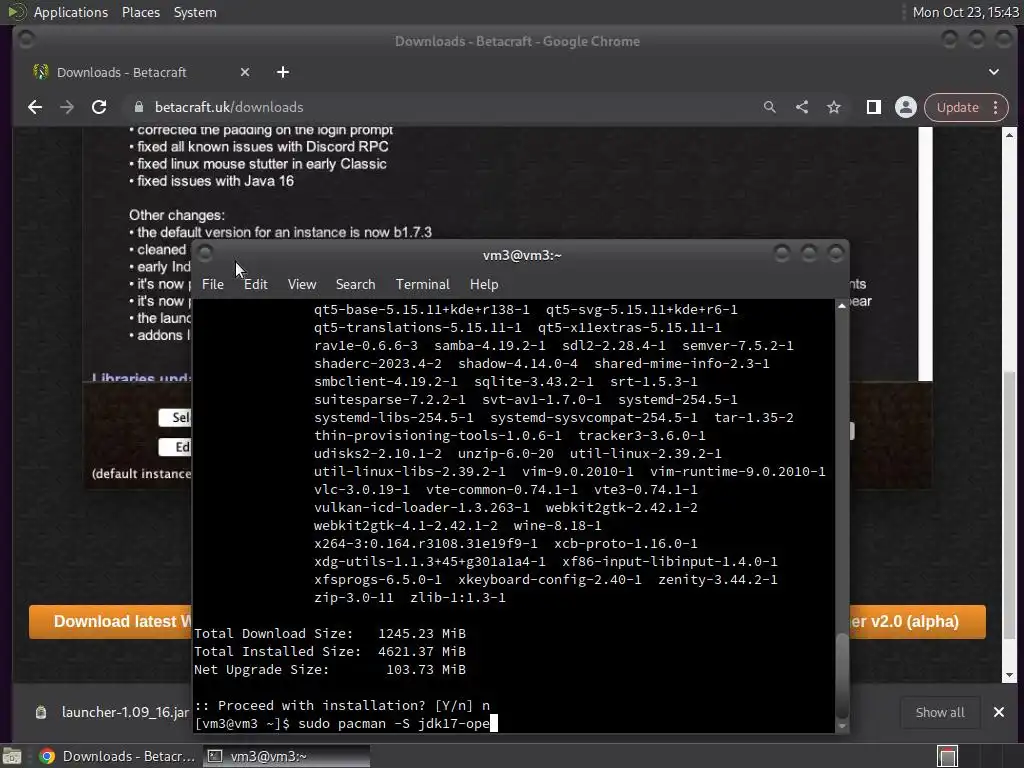Viewport: 1024px width, 768px height.
Task: Close the Chrome downloads bar
Action: (x=999, y=712)
